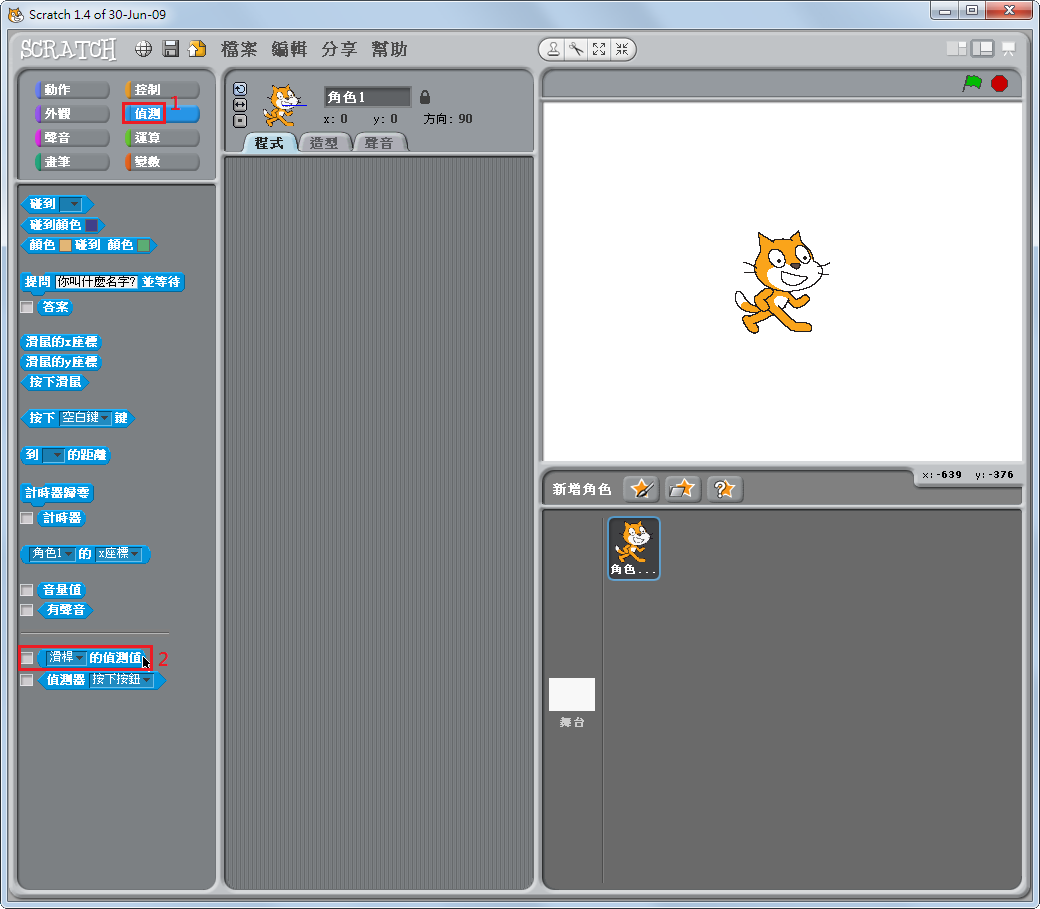The height and width of the screenshot is (909, 1040).
Task: Open the 幫助 menu
Action: click(389, 49)
